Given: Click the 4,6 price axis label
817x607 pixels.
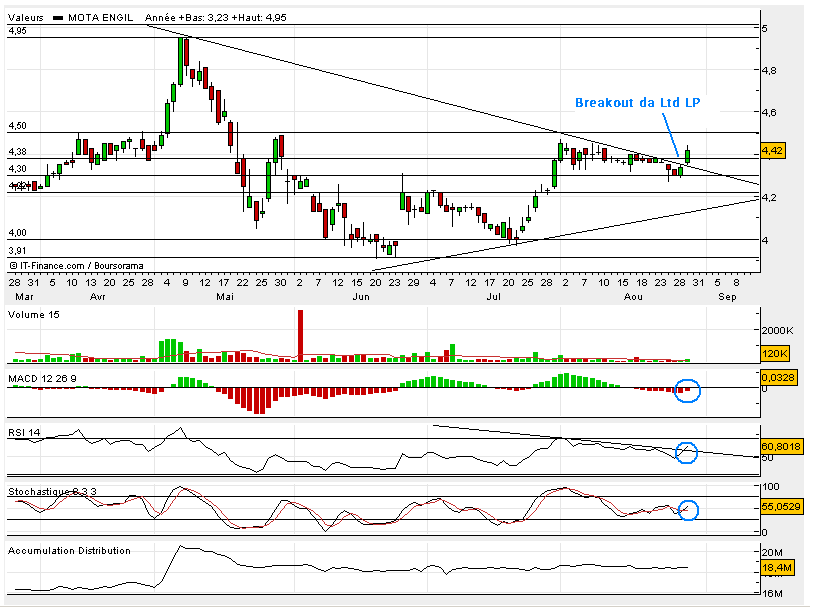Looking at the screenshot, I should click(769, 112).
